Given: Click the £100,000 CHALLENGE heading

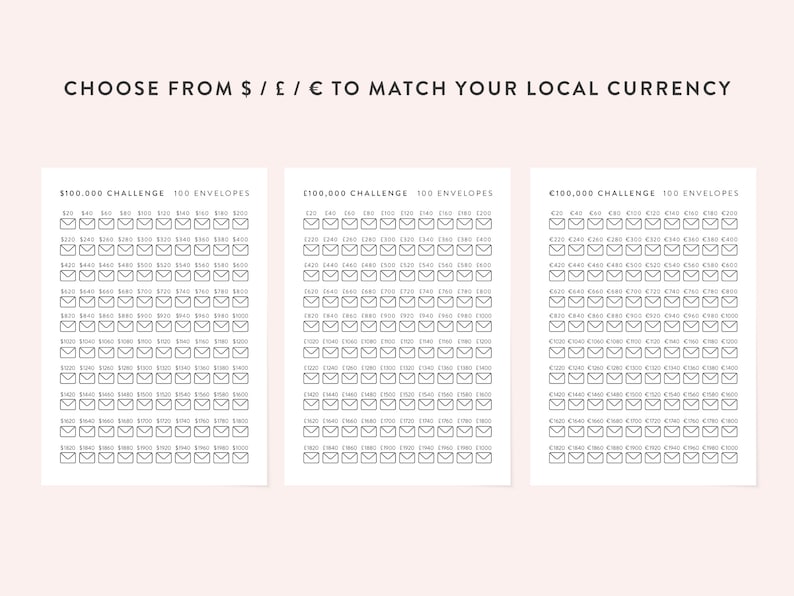Looking at the screenshot, I should (355, 193).
